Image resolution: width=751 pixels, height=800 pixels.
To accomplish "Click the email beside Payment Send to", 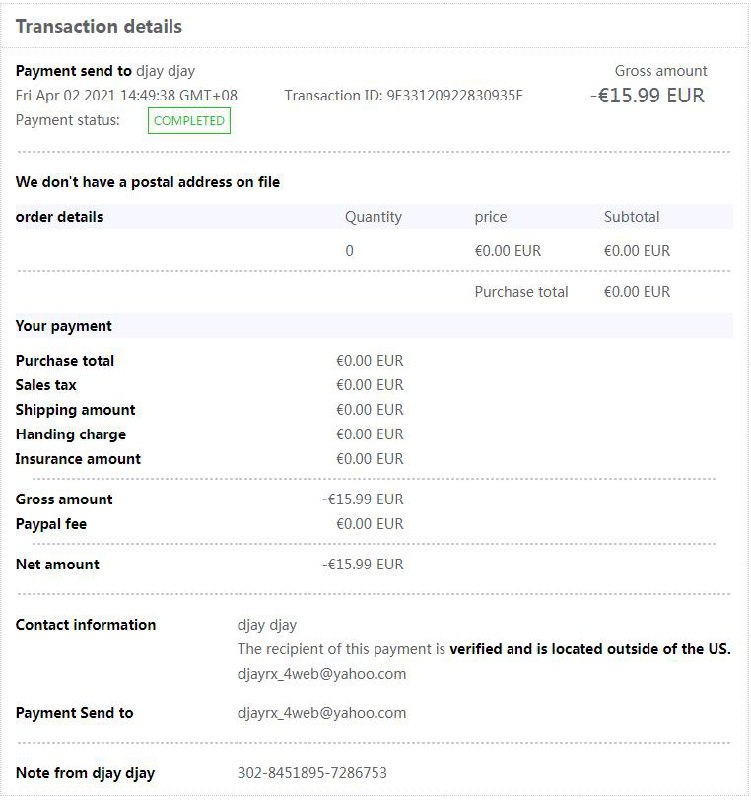I will tap(322, 713).
